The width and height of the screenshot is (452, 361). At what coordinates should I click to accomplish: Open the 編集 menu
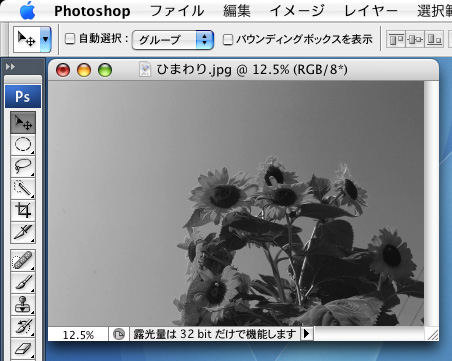[x=237, y=11]
